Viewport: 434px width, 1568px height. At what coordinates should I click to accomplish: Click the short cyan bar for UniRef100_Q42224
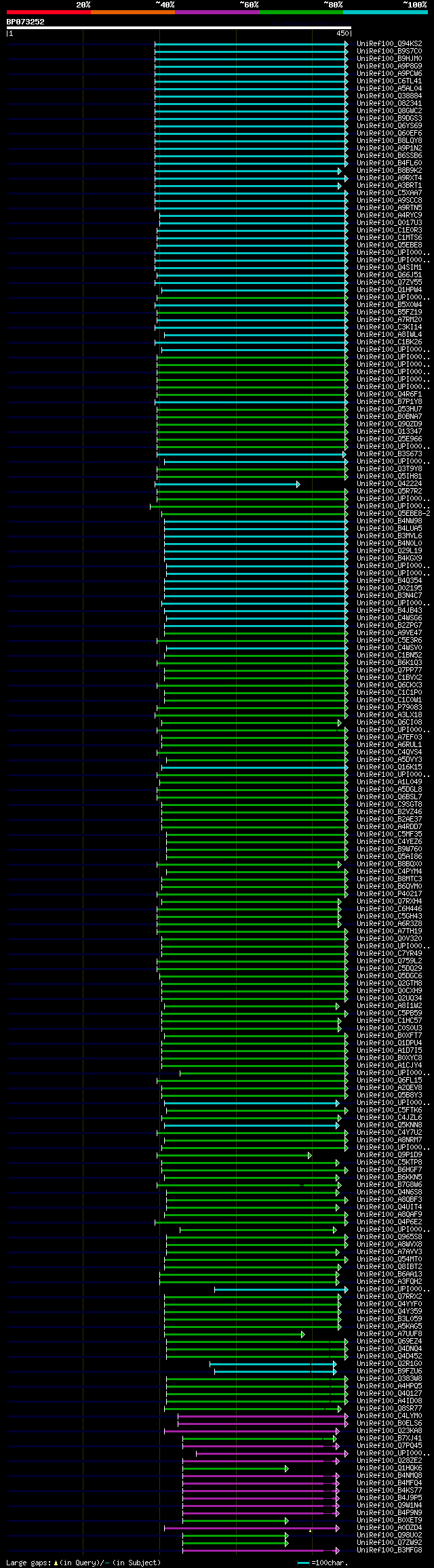point(227,484)
